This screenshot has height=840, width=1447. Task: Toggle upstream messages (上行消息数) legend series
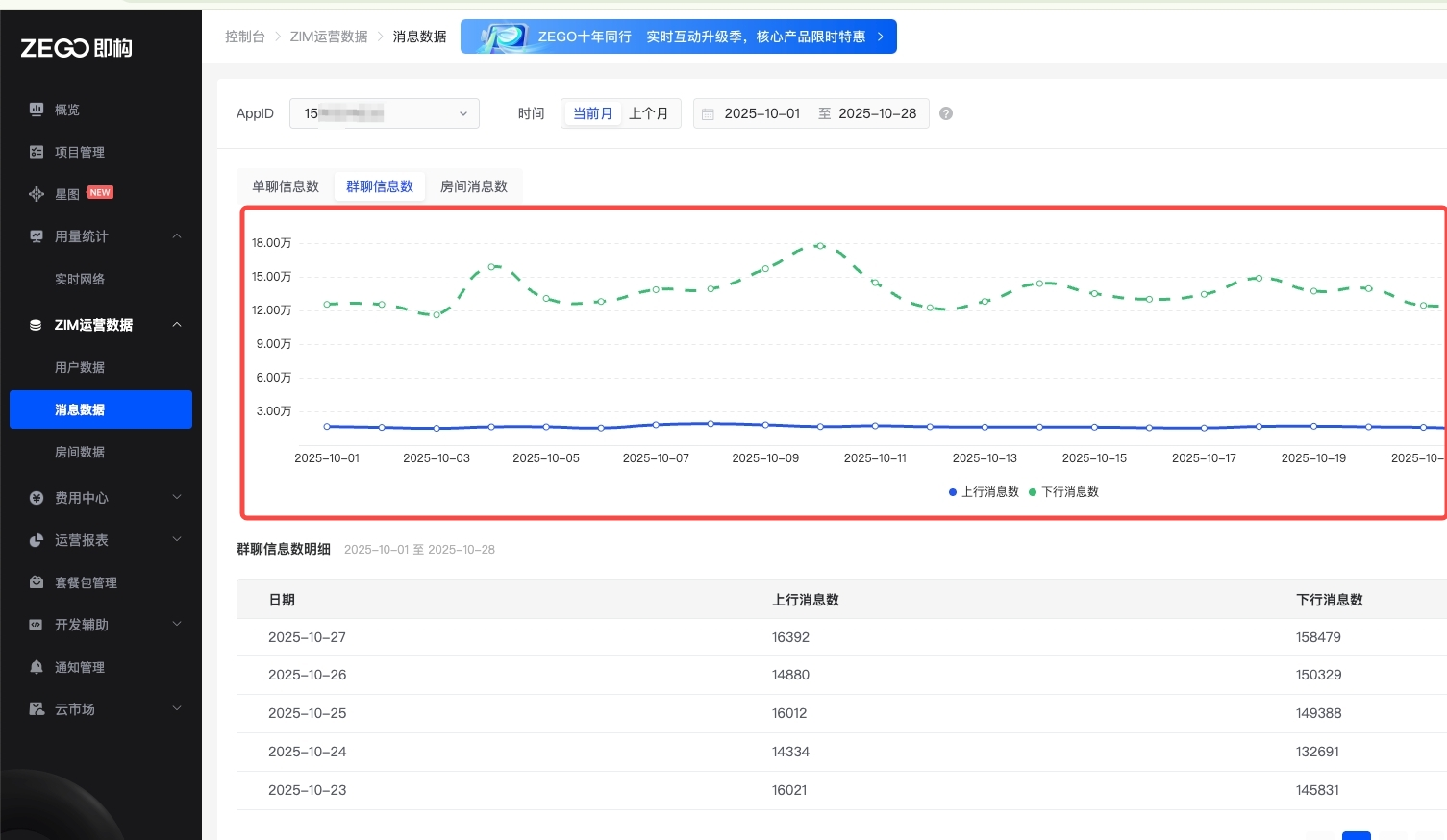pos(984,492)
